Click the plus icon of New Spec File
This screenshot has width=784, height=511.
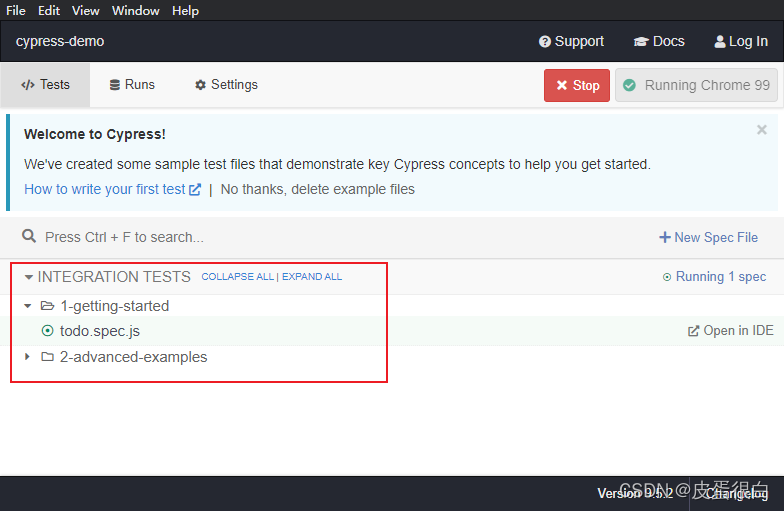664,237
